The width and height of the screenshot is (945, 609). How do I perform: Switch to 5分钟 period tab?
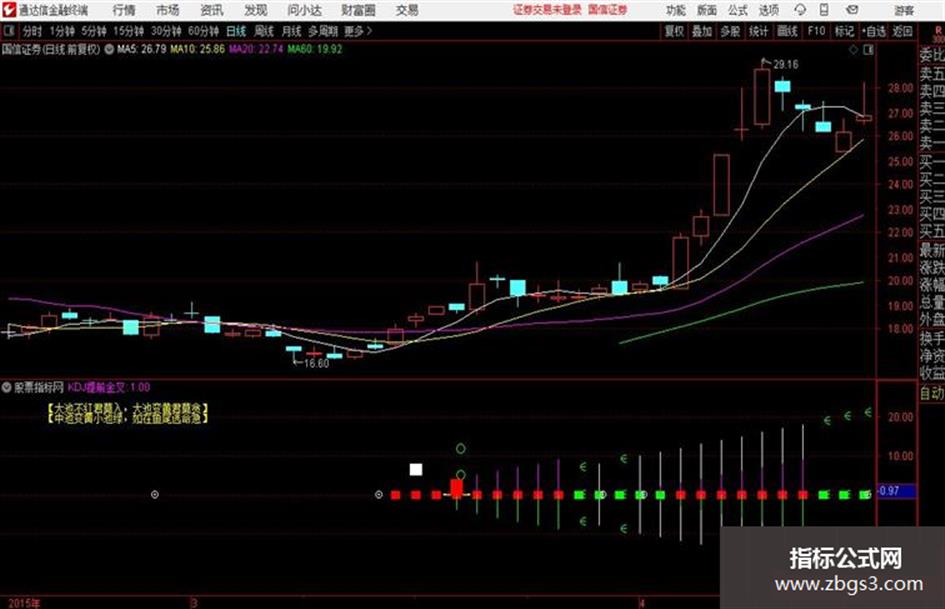93,31
